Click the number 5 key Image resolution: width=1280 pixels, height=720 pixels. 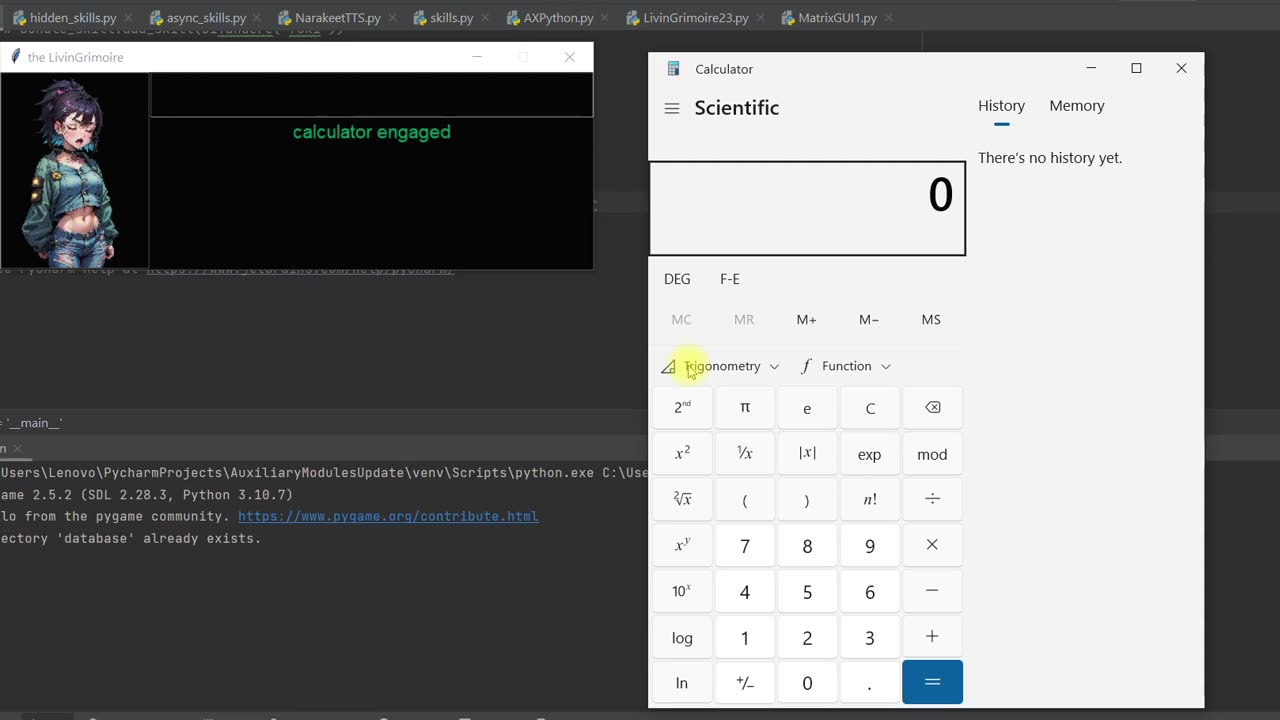807,591
